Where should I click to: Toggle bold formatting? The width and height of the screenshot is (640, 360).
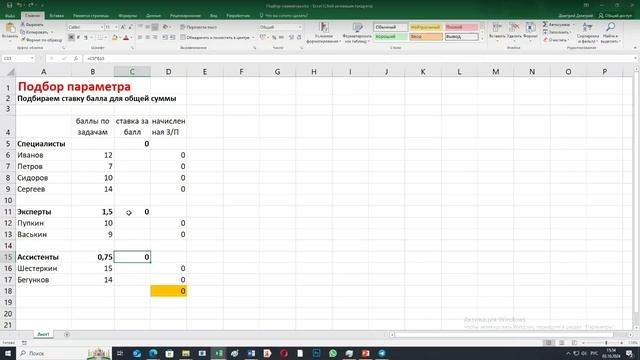71,38
